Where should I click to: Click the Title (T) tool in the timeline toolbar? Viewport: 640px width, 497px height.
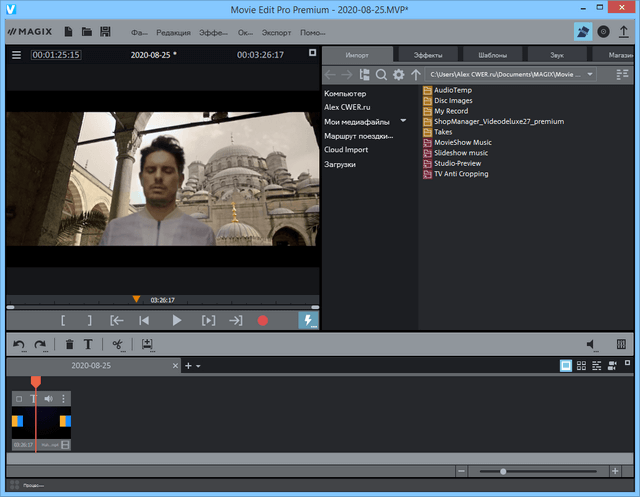pos(88,345)
